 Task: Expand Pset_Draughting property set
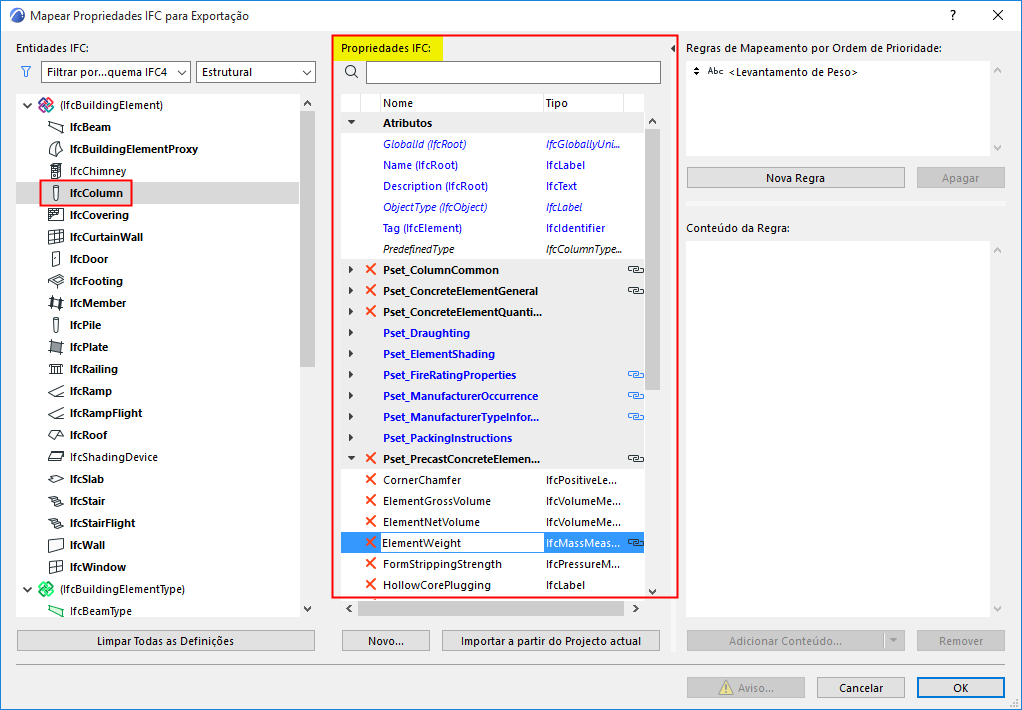[351, 333]
